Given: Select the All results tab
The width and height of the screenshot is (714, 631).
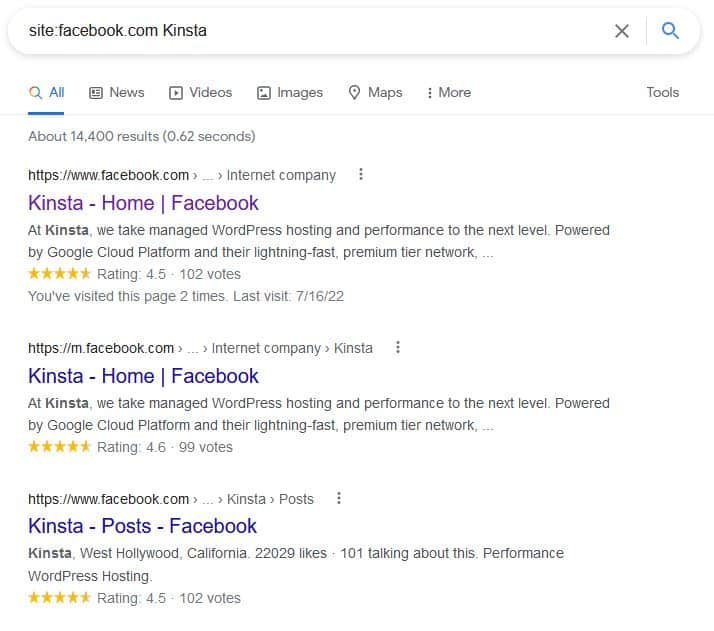Looking at the screenshot, I should [47, 92].
